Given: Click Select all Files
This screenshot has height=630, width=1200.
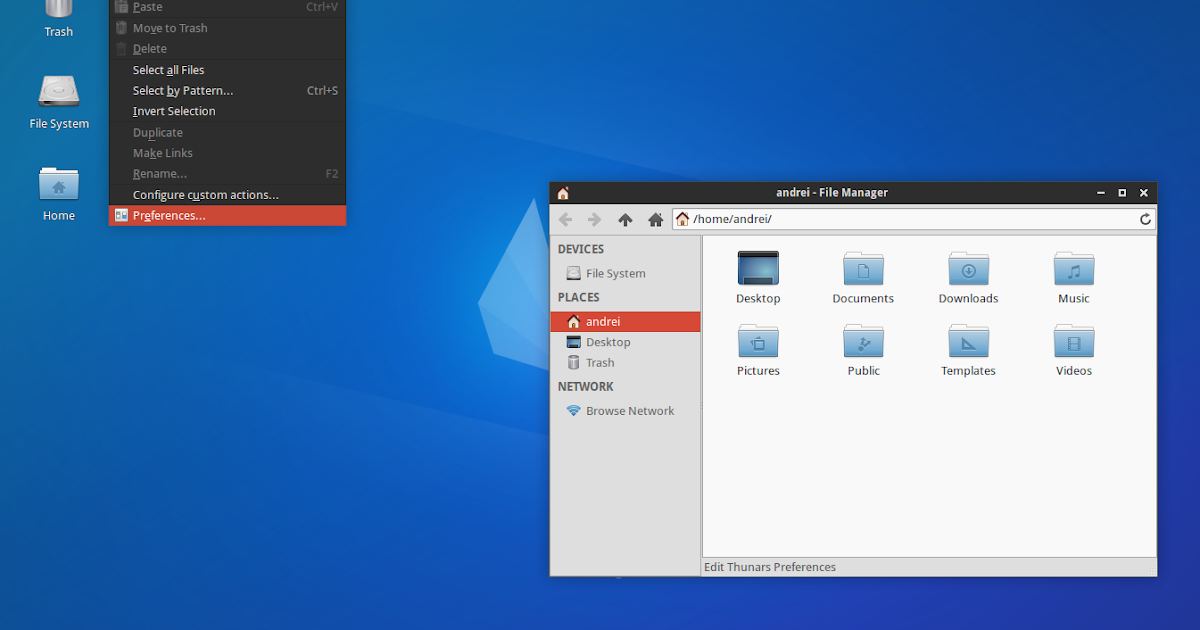Looking at the screenshot, I should (167, 69).
